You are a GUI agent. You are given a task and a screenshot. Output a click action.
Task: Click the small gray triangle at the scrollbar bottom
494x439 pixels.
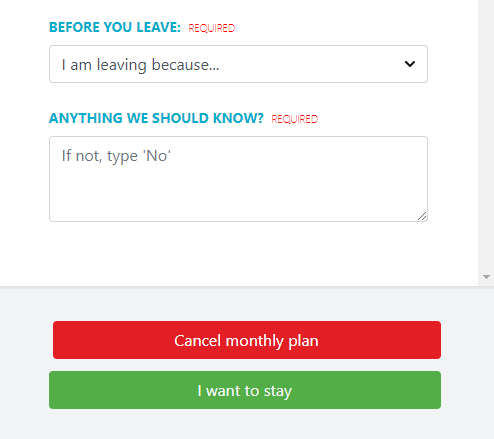486,277
